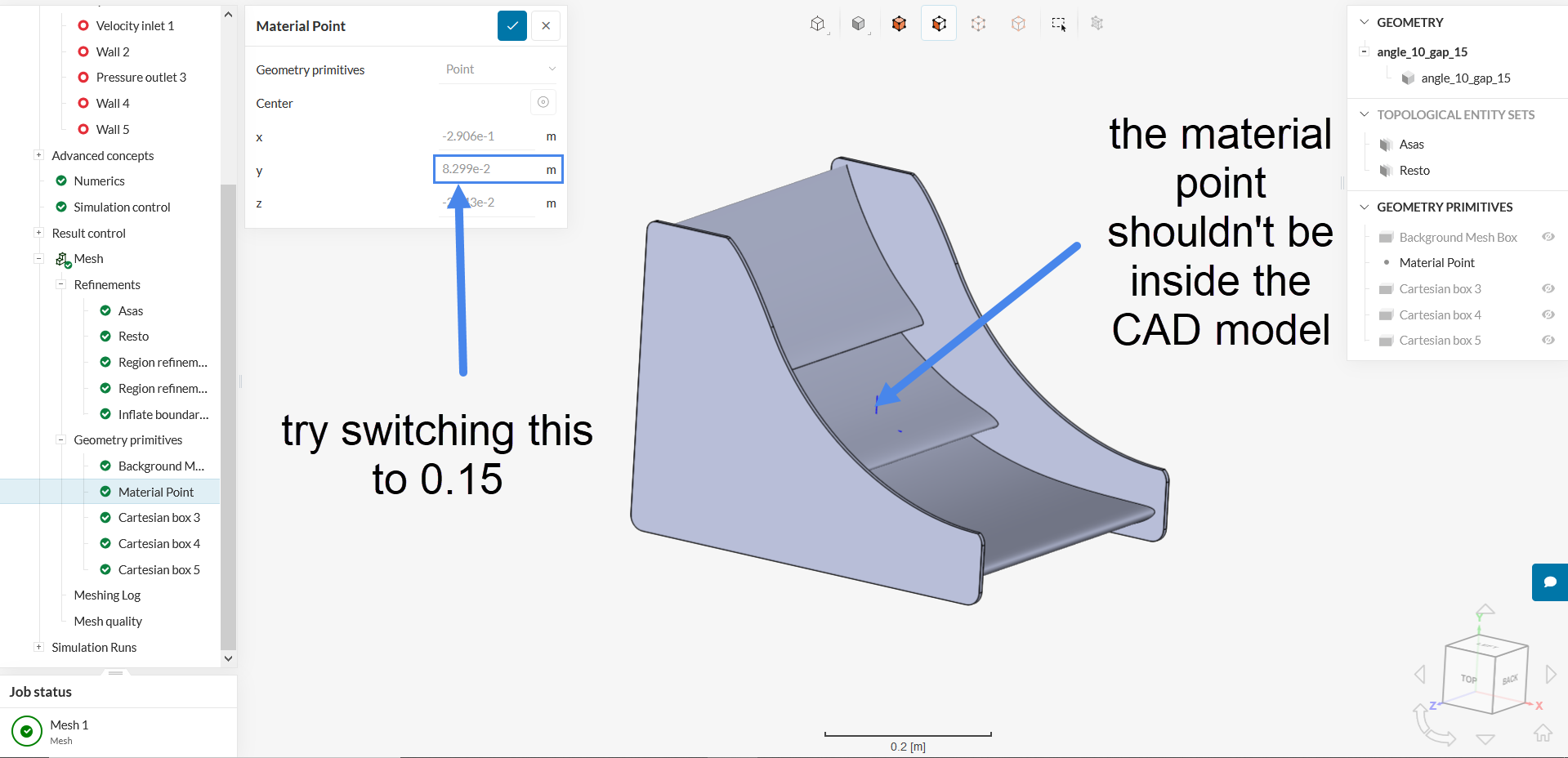Toggle visibility of Cartesian box 4
Viewport: 1568px width, 758px height.
tap(1548, 314)
